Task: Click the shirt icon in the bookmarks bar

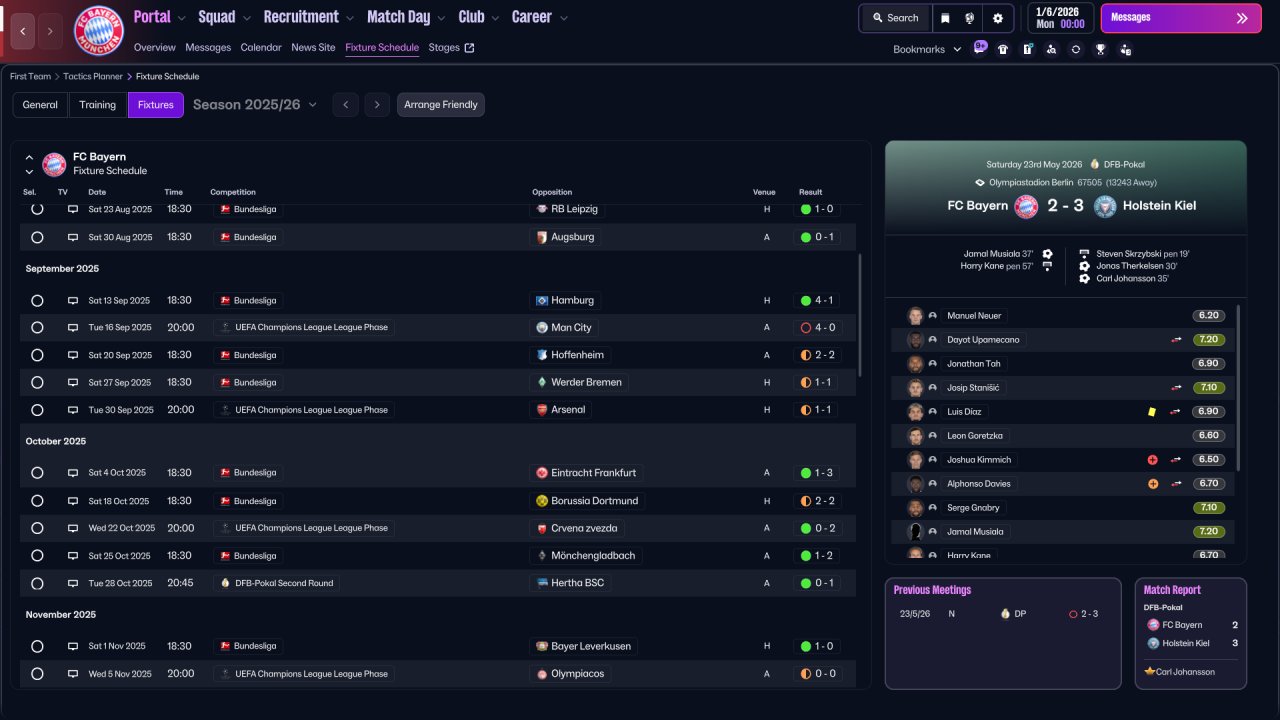Action: pyautogui.click(x=1003, y=49)
